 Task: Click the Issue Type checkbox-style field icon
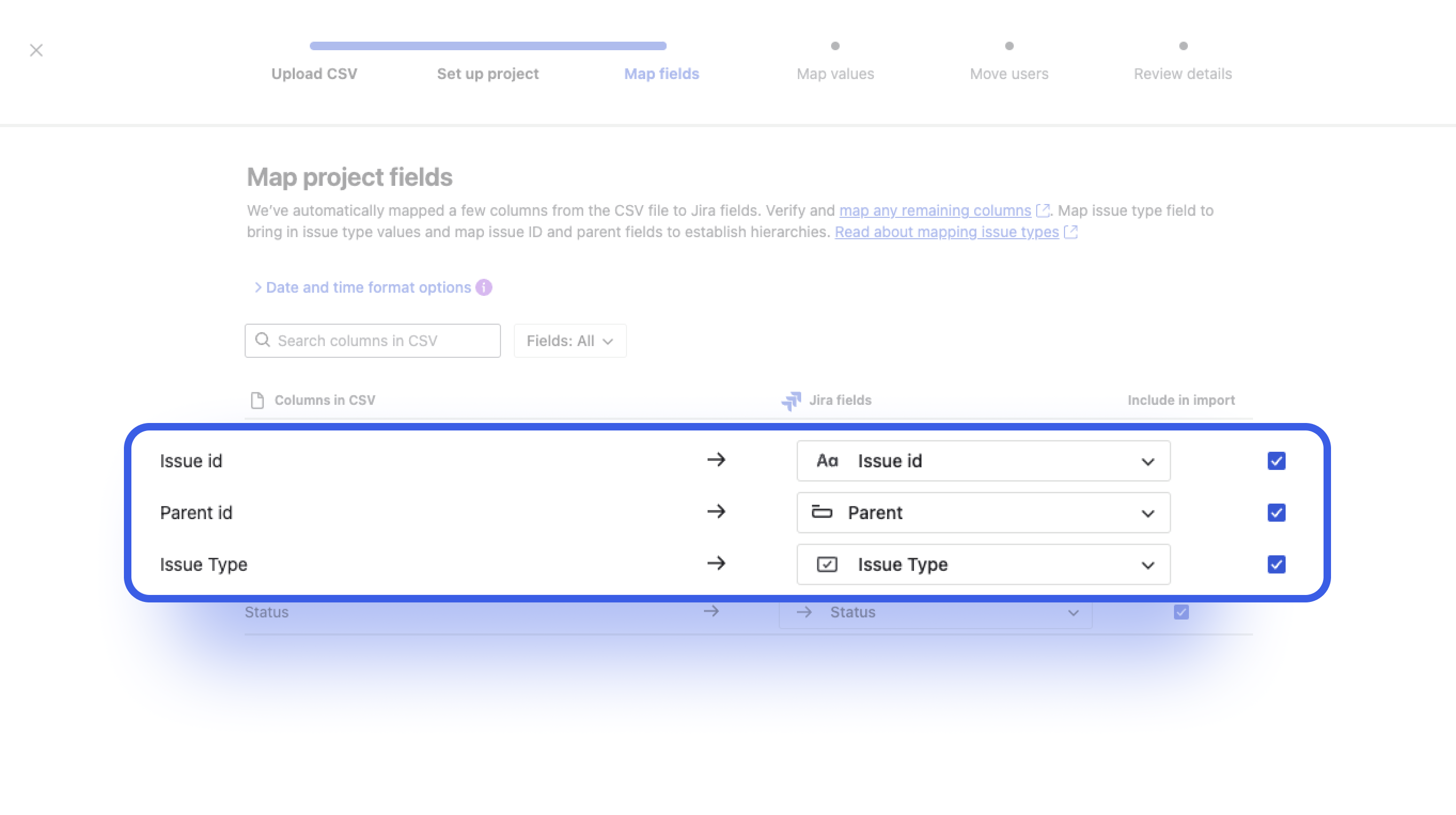827,564
